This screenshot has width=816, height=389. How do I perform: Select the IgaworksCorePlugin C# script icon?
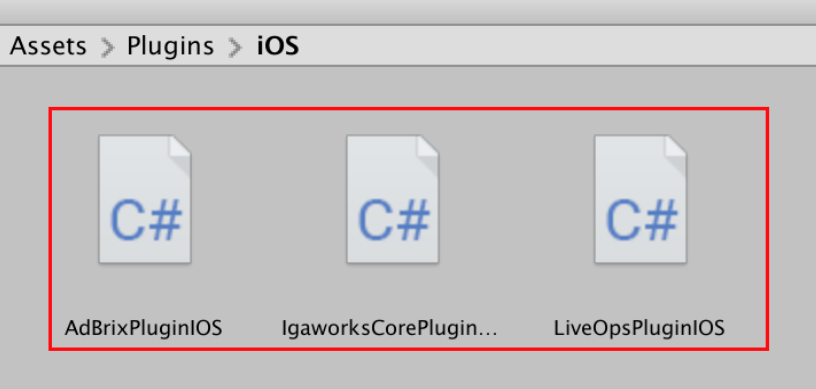pos(393,199)
